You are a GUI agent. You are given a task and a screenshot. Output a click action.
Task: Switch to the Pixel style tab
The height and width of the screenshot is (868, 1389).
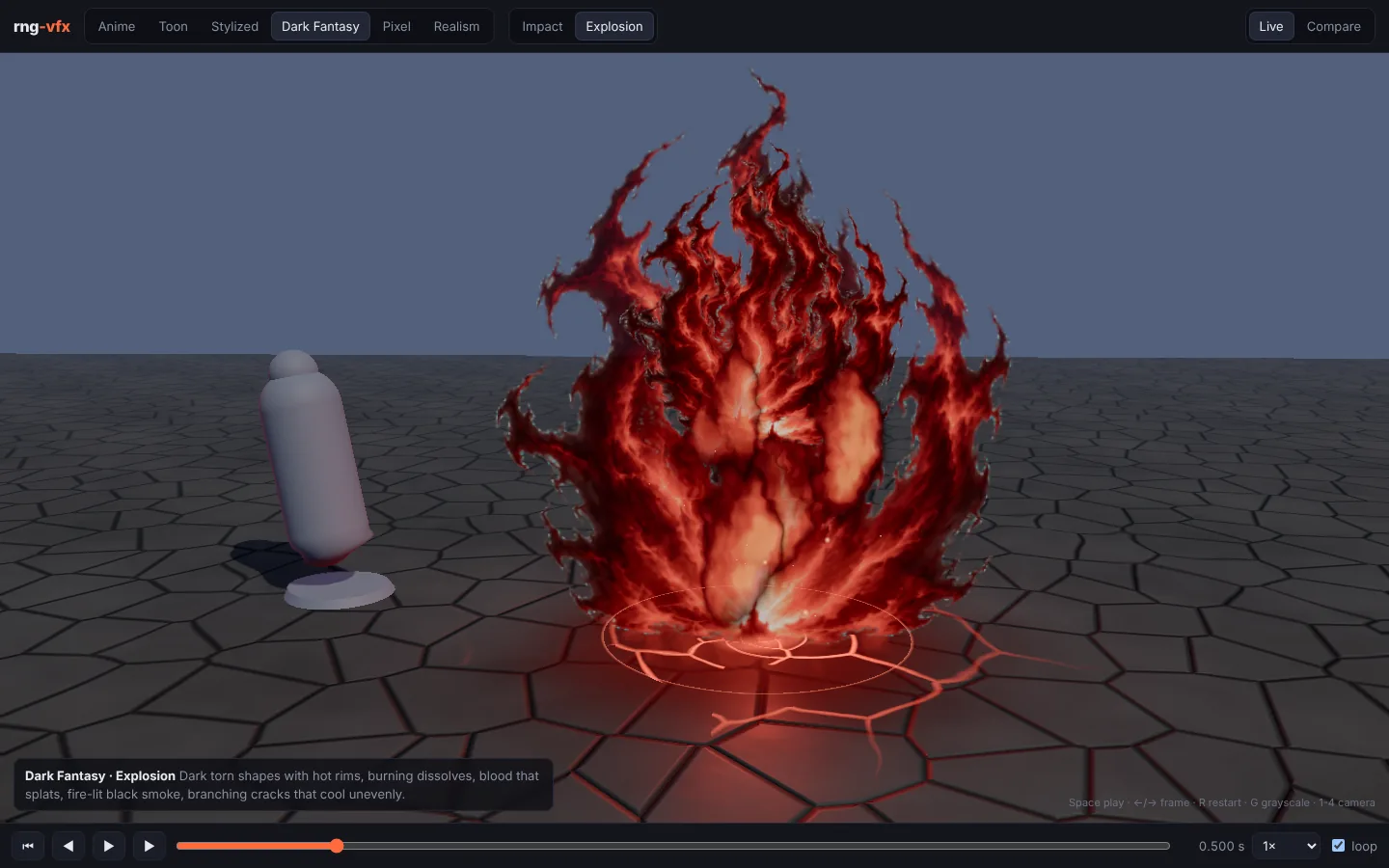396,26
